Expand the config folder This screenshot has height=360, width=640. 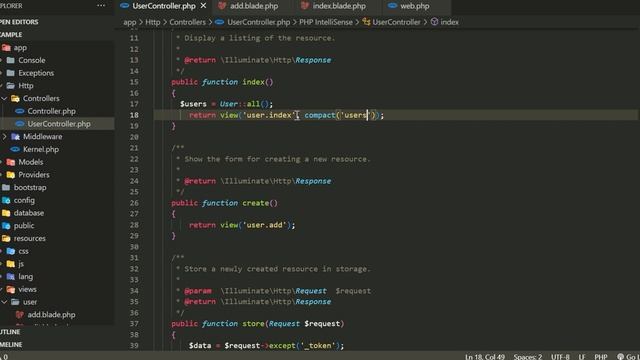[x=24, y=200]
